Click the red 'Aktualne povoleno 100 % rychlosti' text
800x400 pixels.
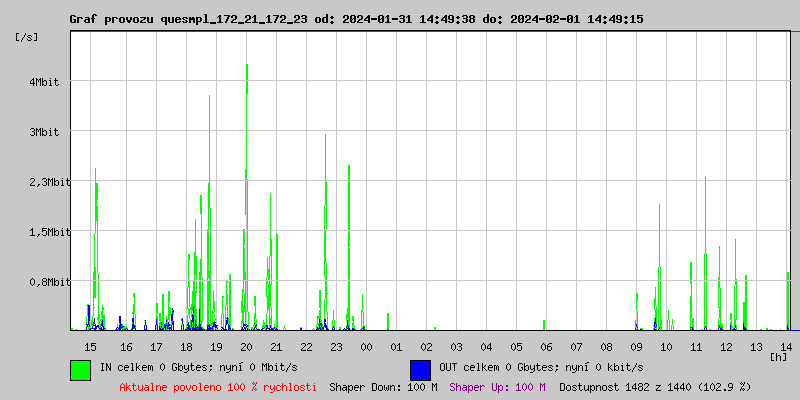tap(218, 386)
